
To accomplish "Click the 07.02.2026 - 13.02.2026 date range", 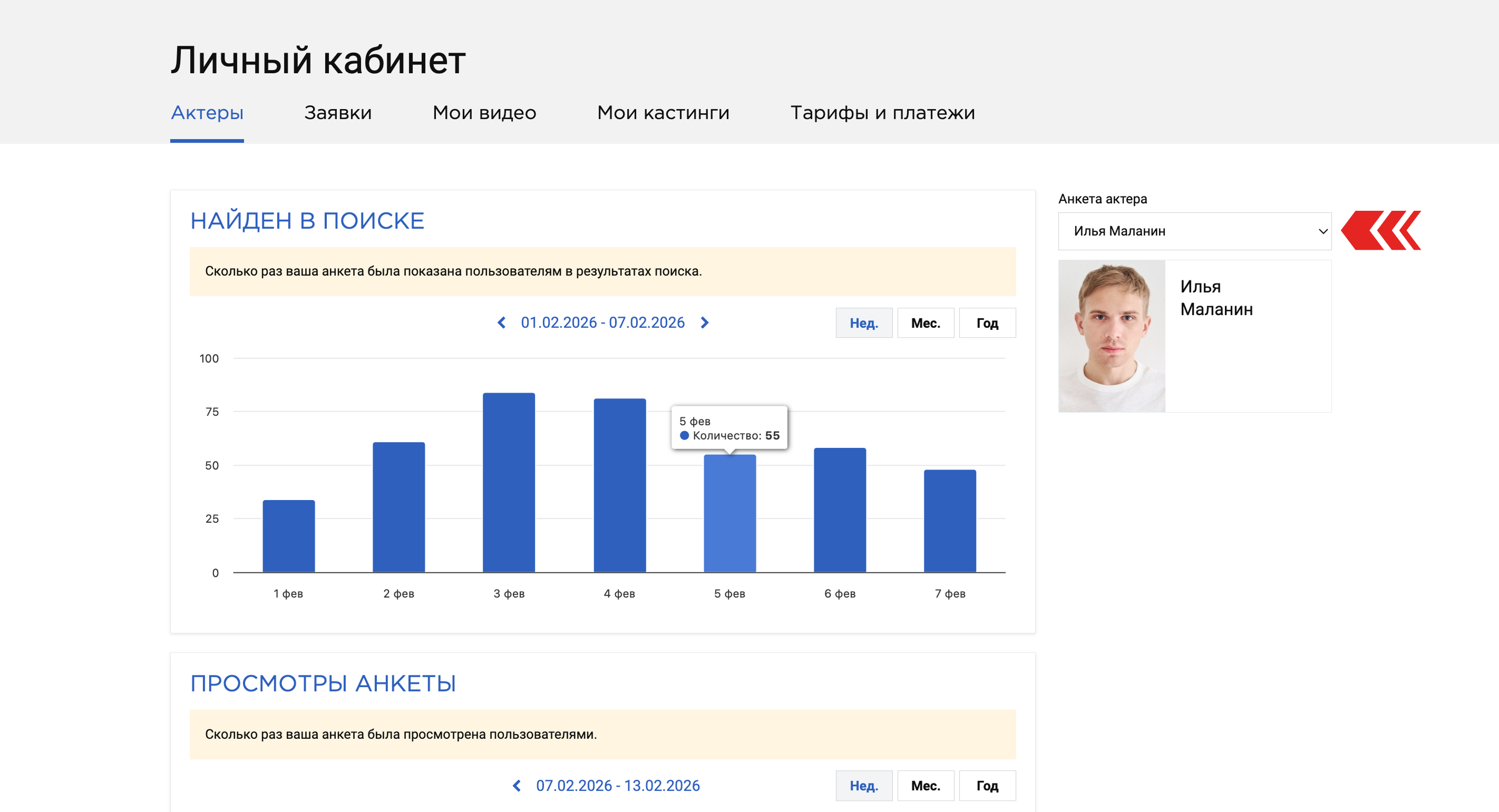I will pos(617,786).
